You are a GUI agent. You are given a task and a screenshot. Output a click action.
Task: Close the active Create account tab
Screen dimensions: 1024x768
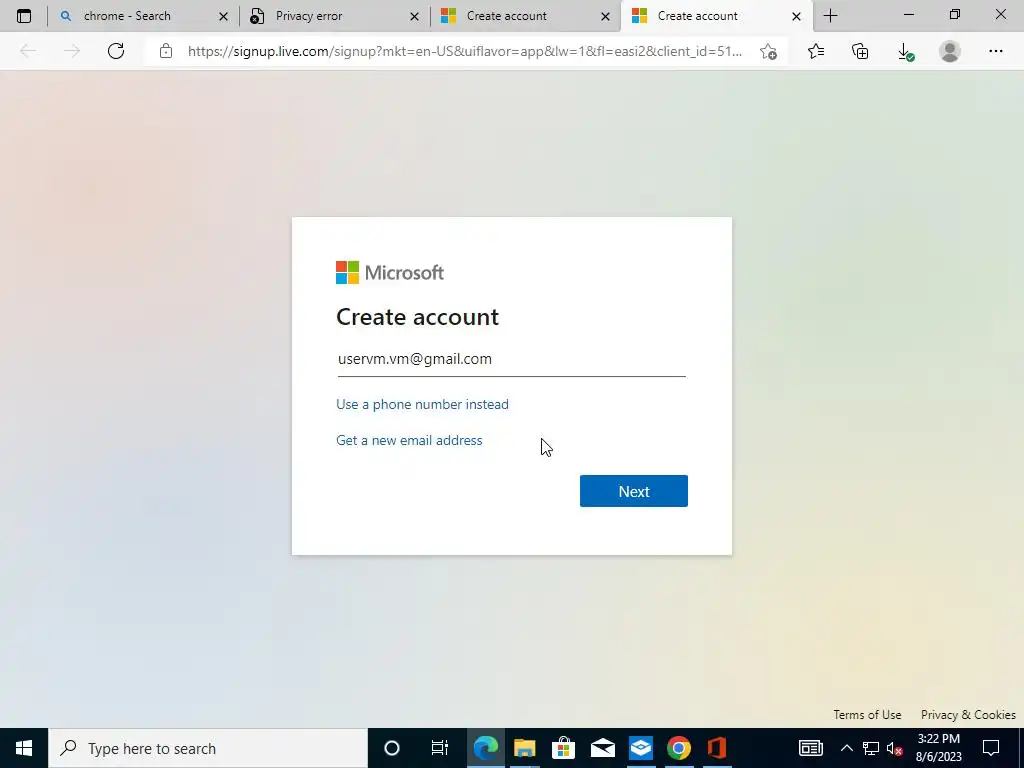(796, 16)
